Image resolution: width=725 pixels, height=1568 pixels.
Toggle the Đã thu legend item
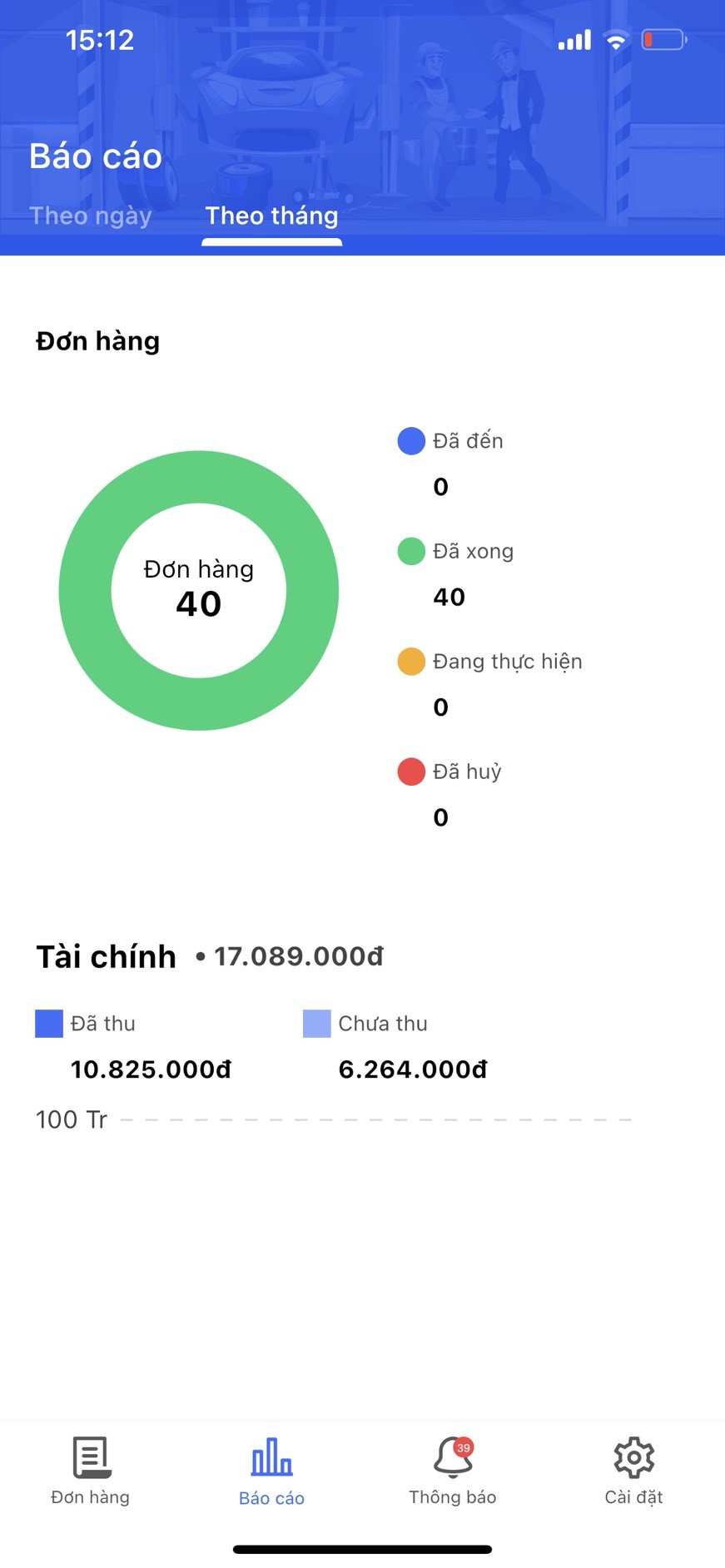47,1023
